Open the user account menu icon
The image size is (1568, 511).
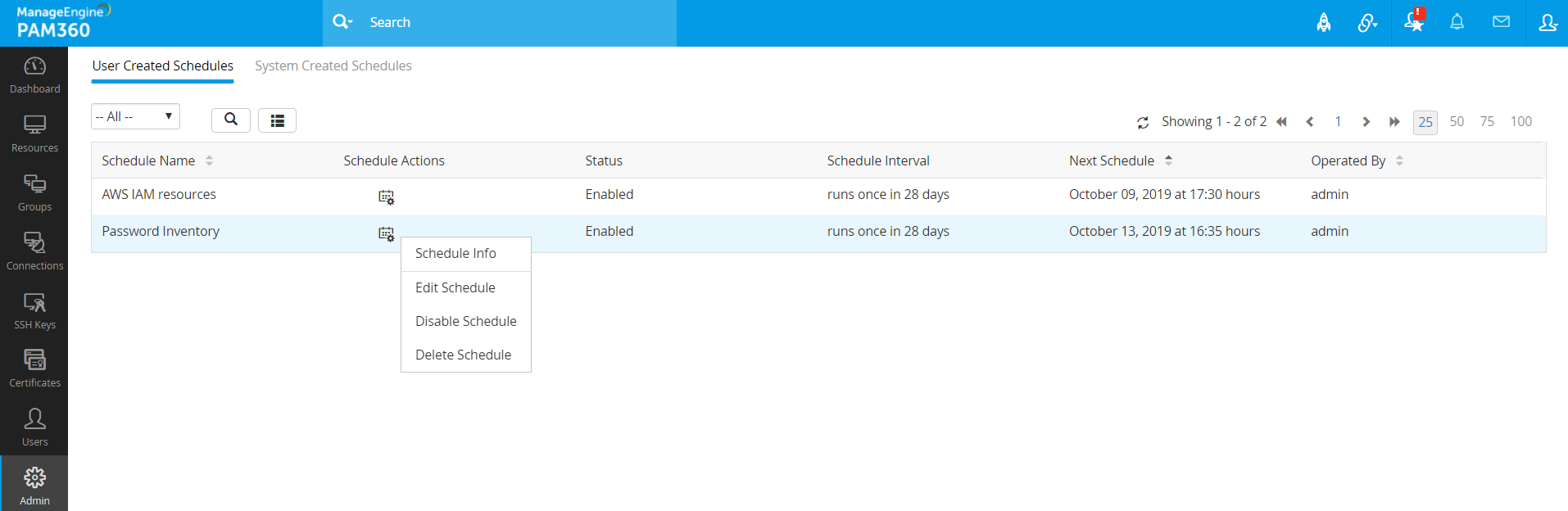click(x=1547, y=22)
